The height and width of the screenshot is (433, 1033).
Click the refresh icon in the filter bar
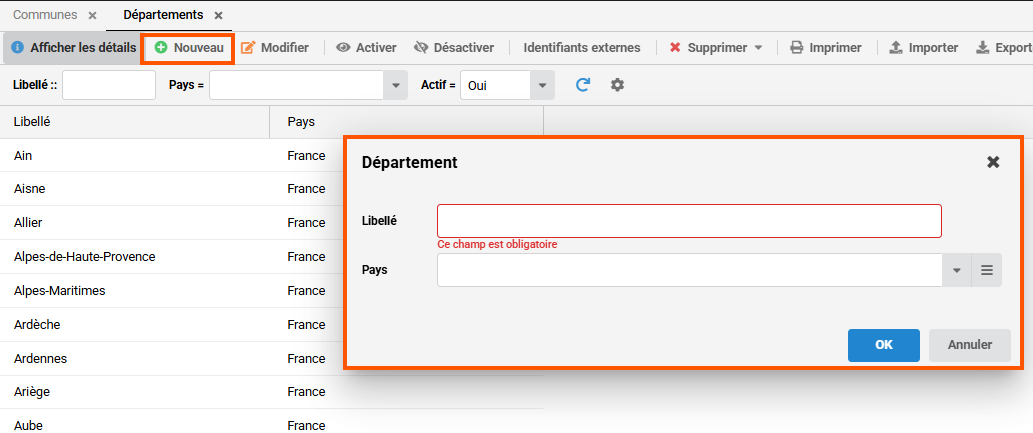583,85
